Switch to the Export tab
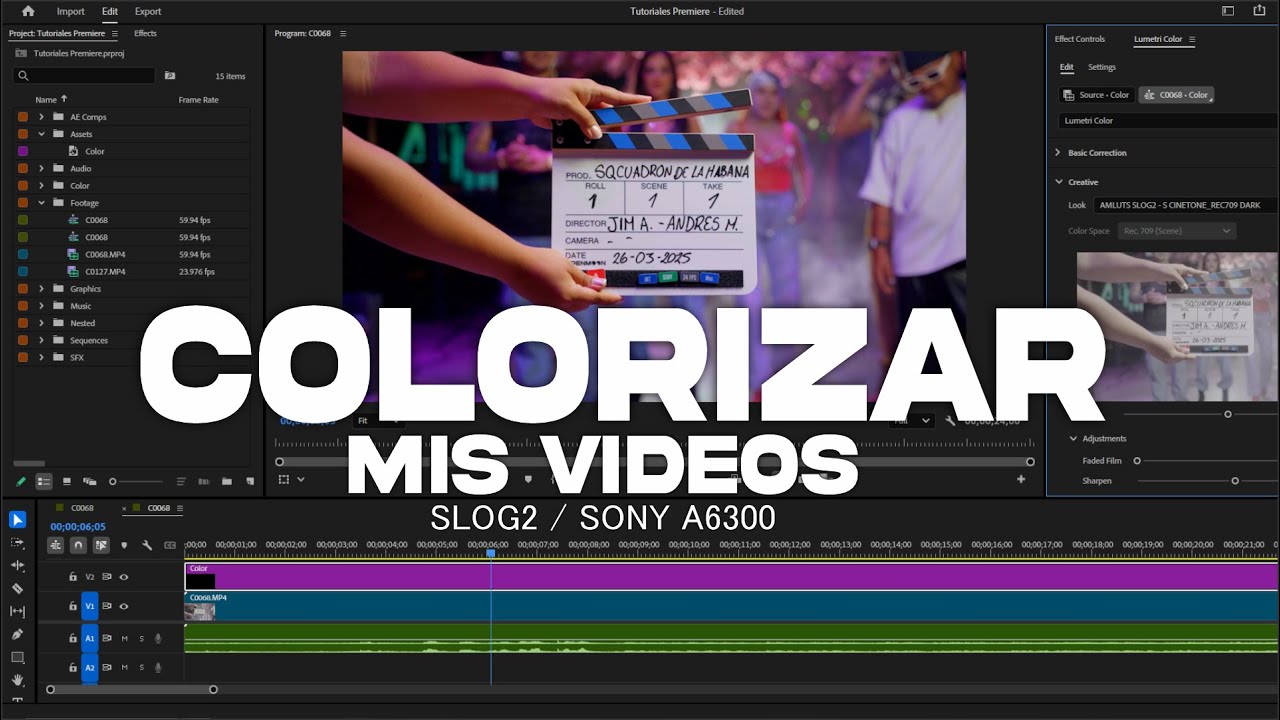Image resolution: width=1280 pixels, height=720 pixels. [x=148, y=11]
